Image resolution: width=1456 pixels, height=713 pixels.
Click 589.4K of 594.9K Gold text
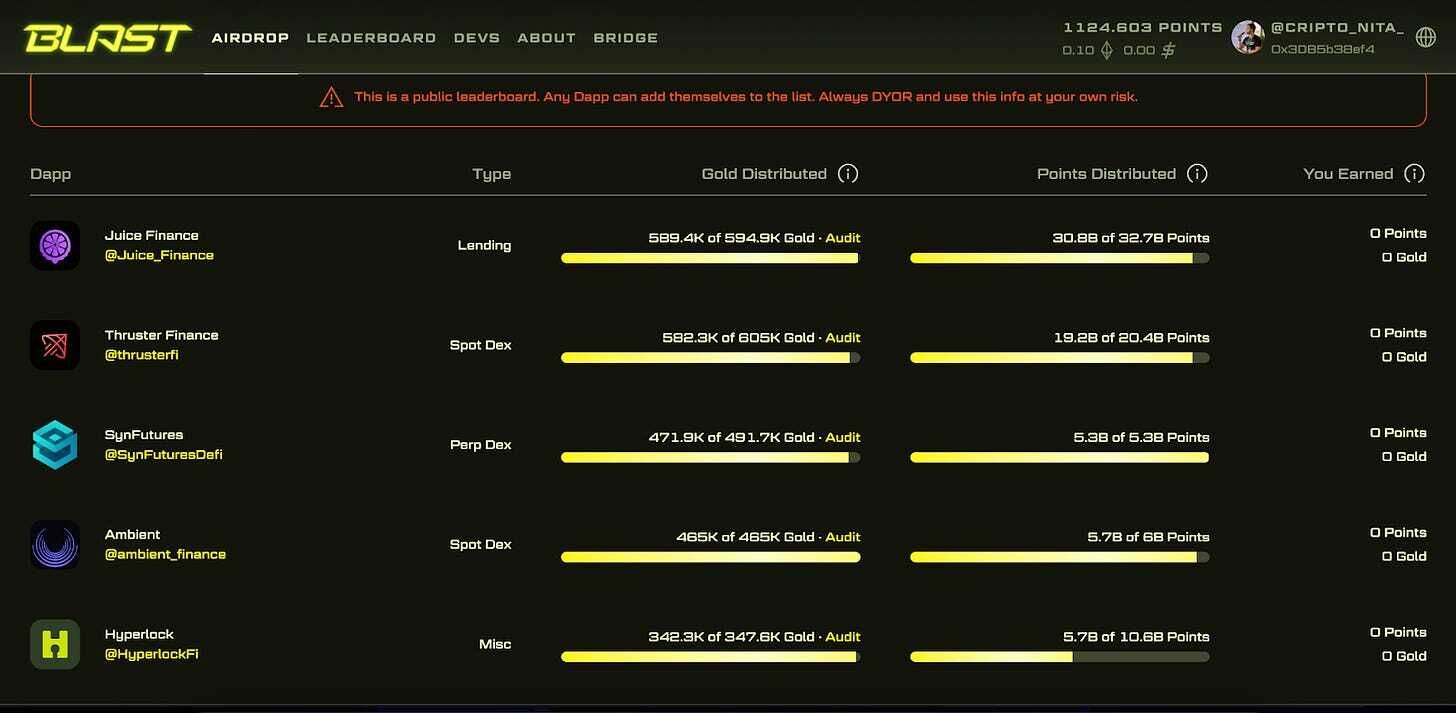tap(731, 238)
